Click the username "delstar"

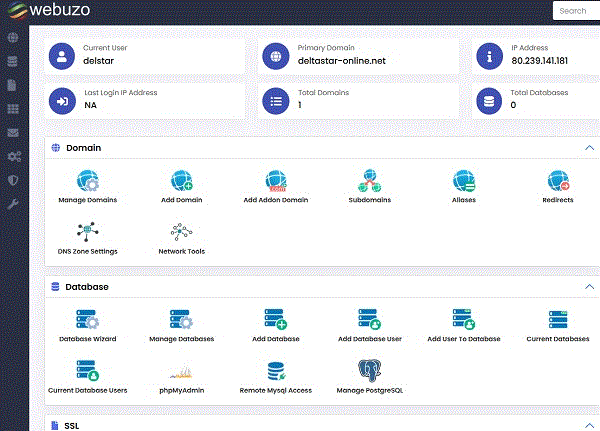click(x=98, y=61)
